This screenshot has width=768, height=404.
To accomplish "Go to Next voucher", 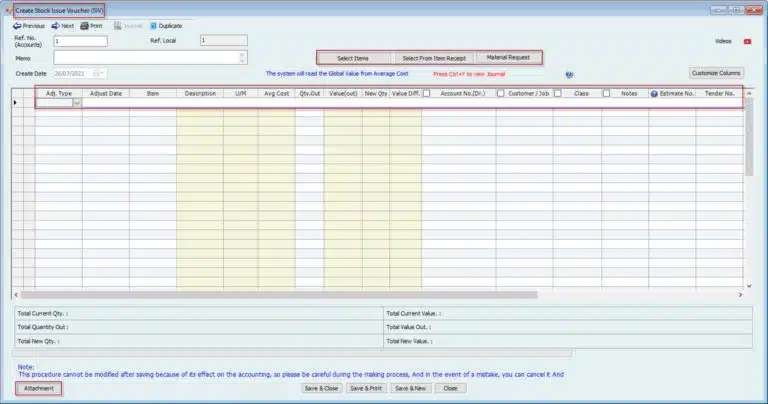I will click(63, 26).
